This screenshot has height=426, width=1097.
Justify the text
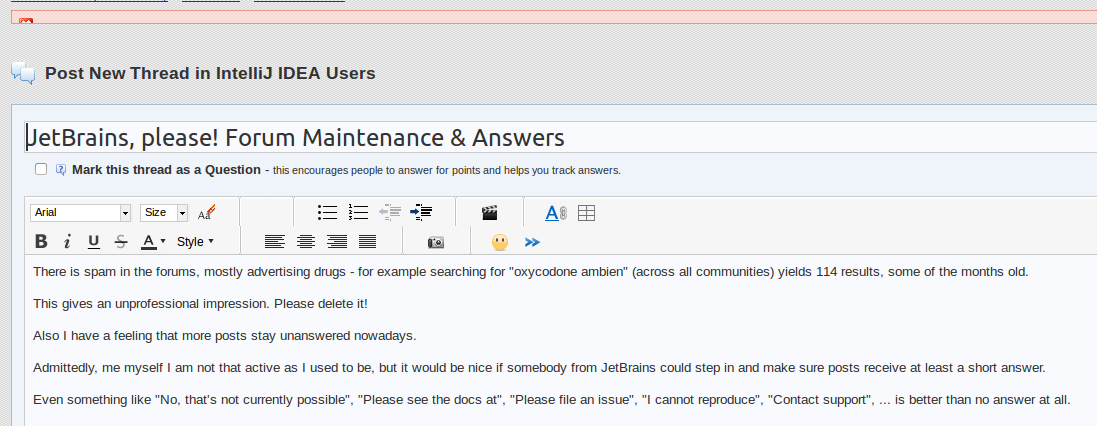pyautogui.click(x=367, y=242)
